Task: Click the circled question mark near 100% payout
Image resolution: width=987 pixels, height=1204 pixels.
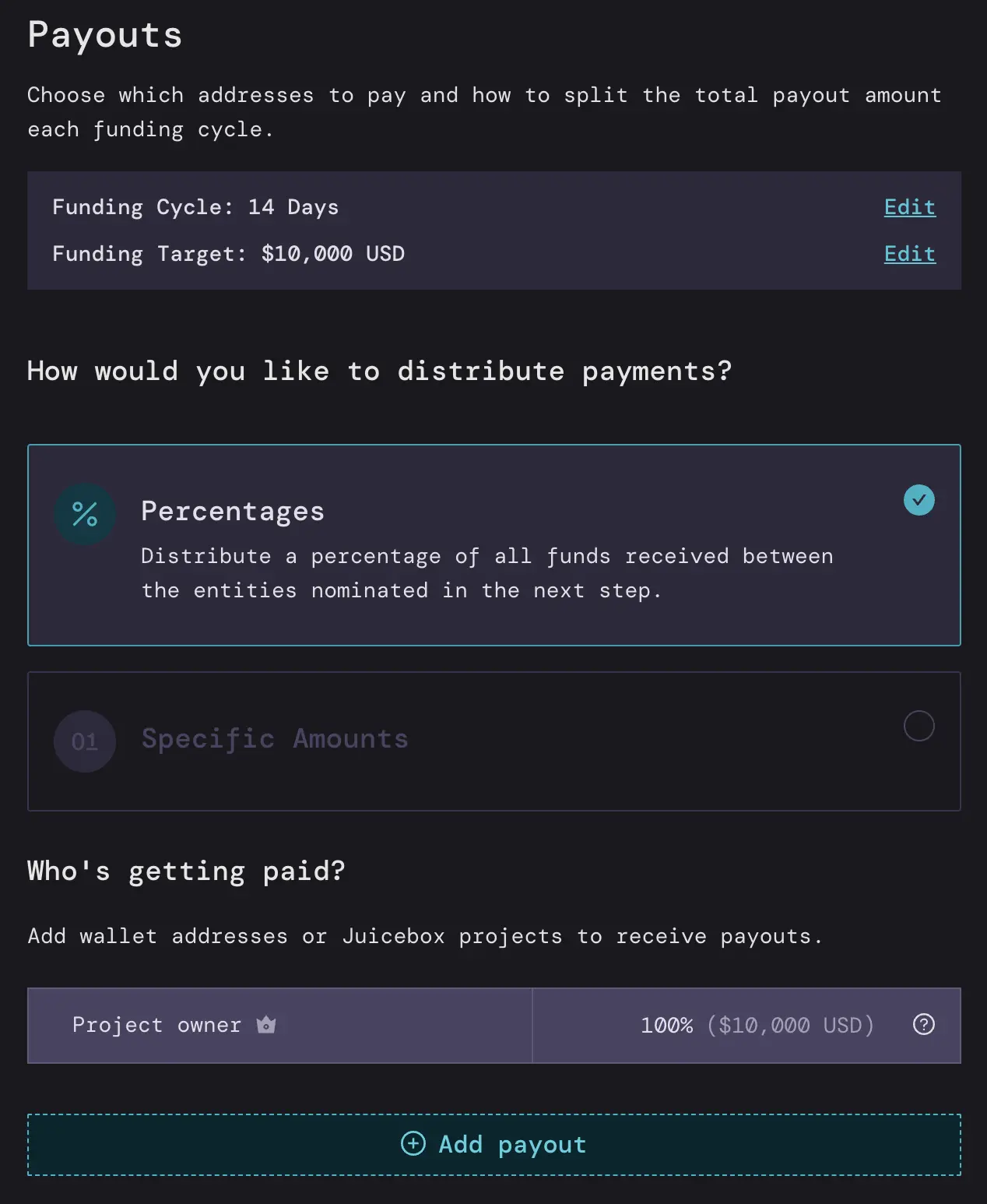Action: pos(923,1026)
